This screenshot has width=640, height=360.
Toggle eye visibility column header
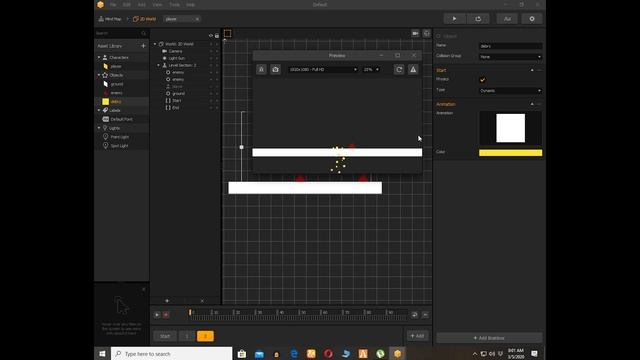211,36
